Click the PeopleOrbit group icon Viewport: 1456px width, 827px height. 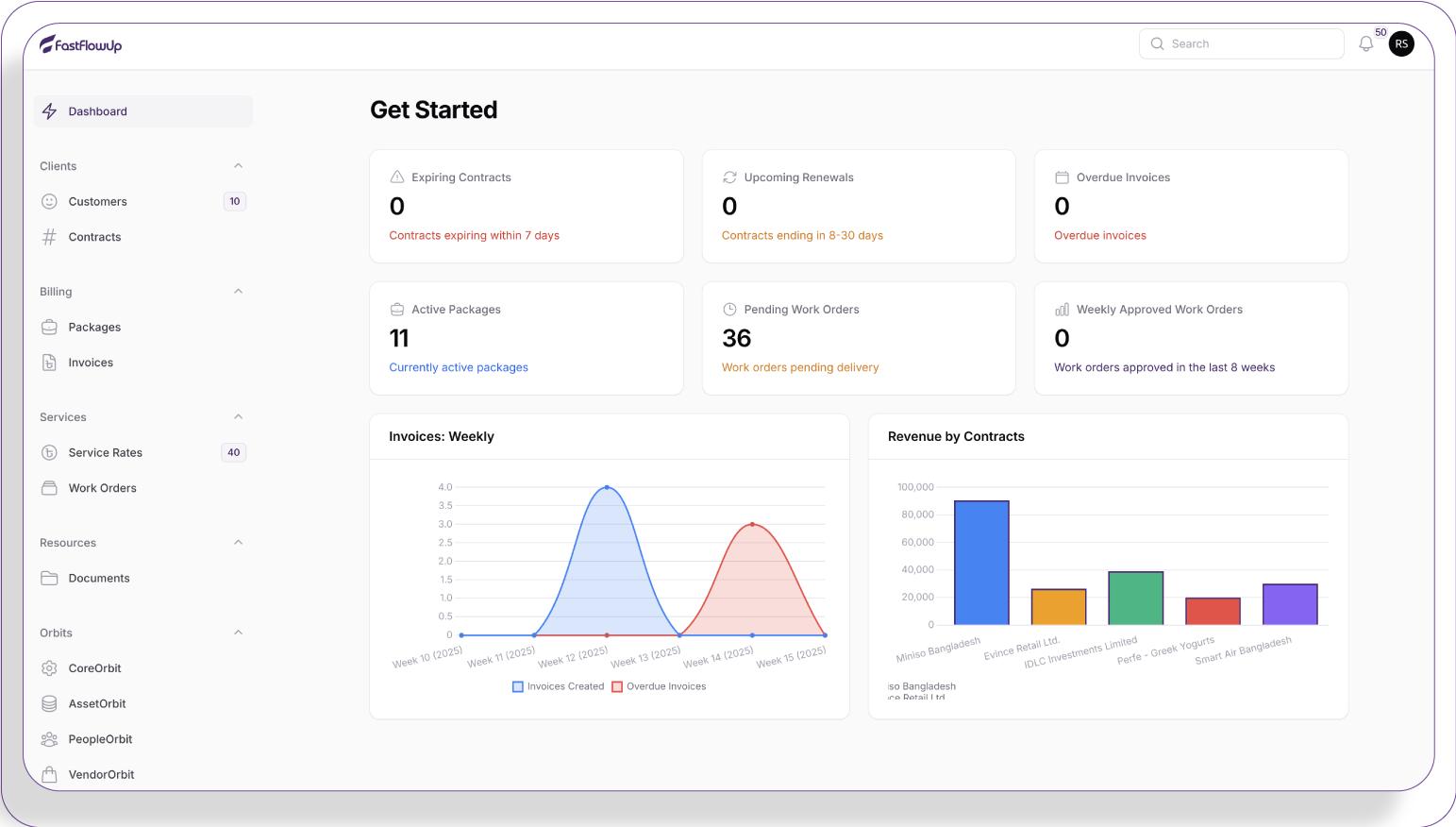[x=50, y=739]
